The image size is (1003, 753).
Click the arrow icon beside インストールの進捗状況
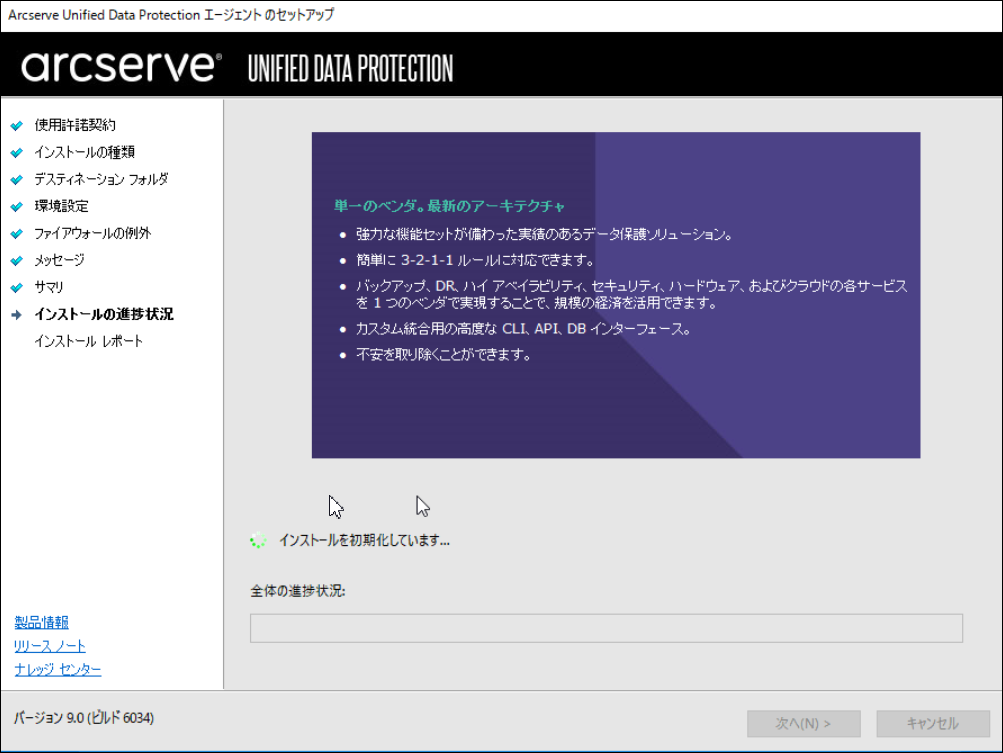[16, 315]
